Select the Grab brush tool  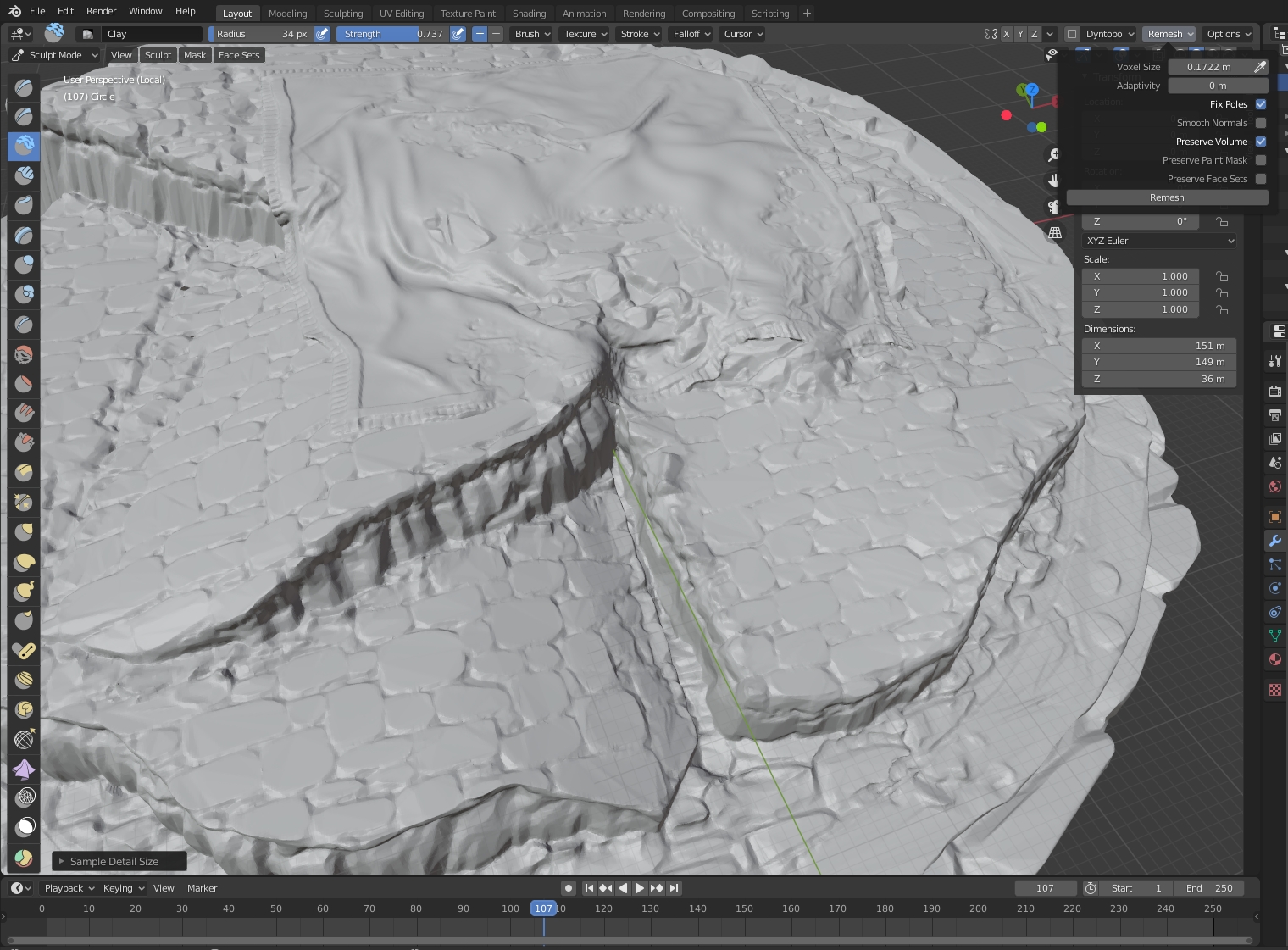pyautogui.click(x=24, y=531)
